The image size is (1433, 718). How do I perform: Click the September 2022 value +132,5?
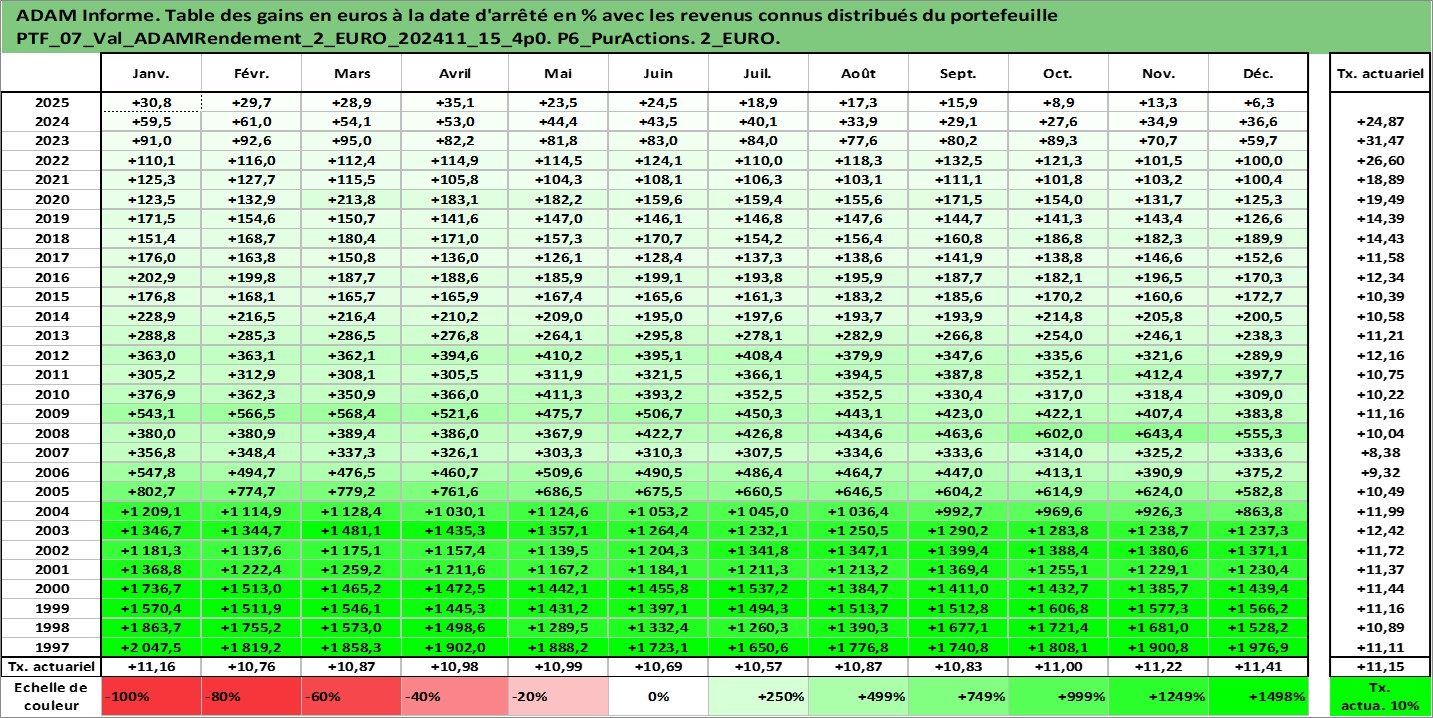coord(958,160)
